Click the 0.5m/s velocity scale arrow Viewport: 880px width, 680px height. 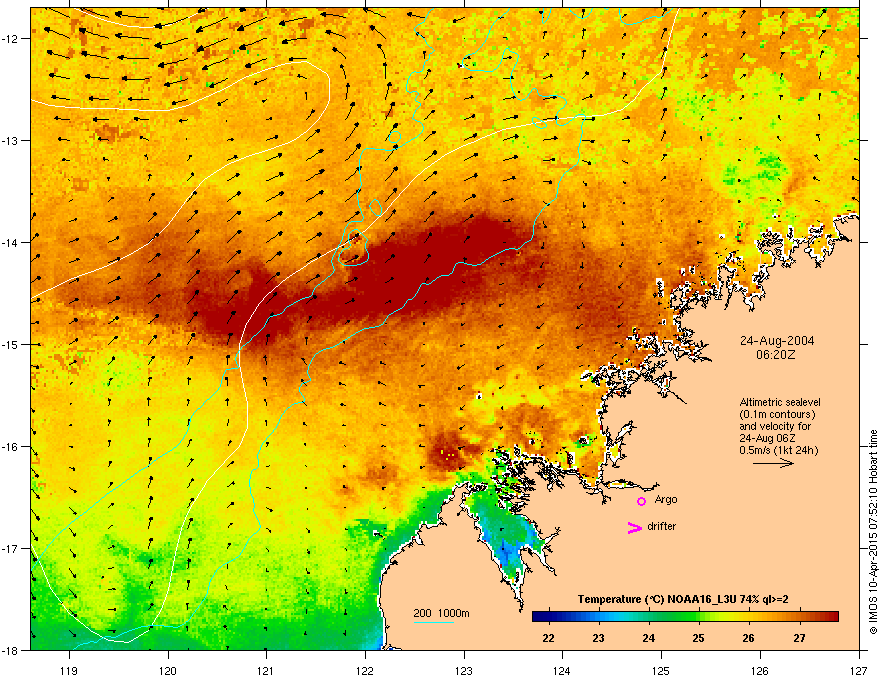[773, 463]
